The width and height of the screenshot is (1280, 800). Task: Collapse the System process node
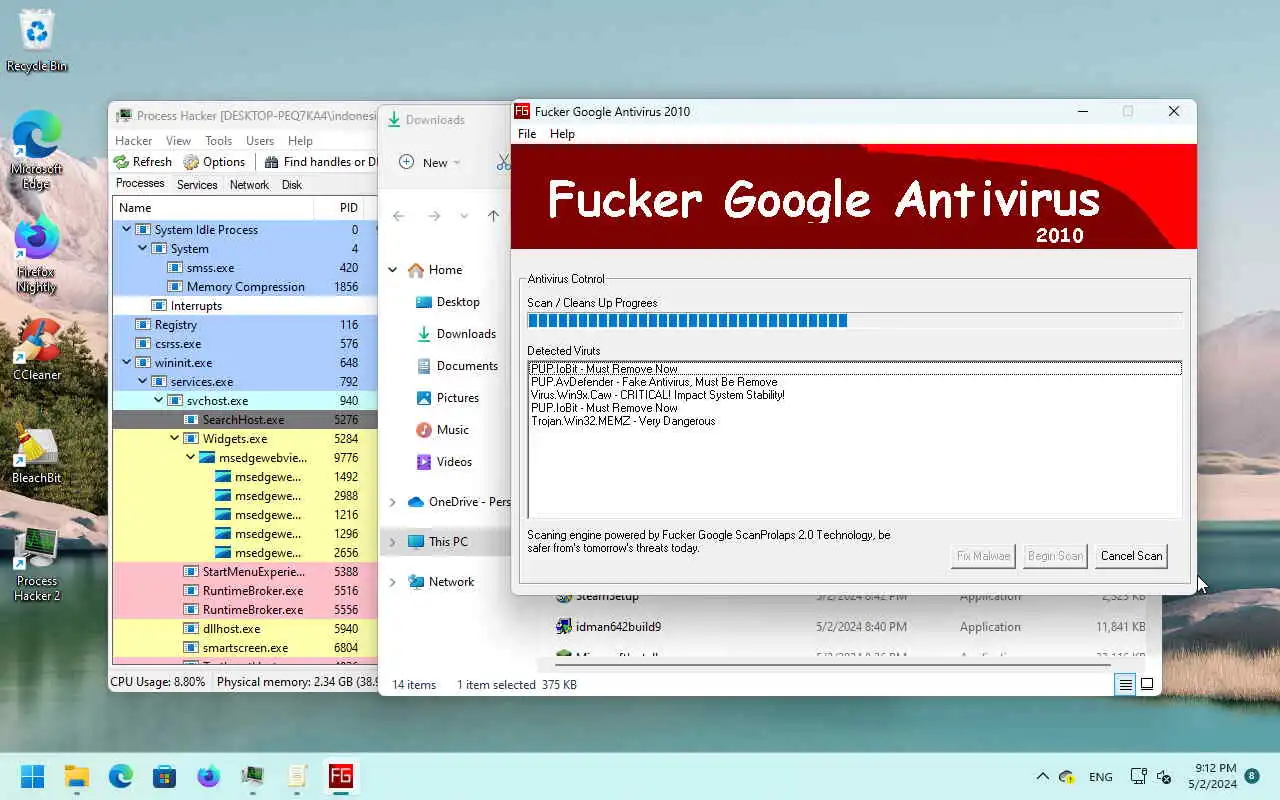[143, 248]
